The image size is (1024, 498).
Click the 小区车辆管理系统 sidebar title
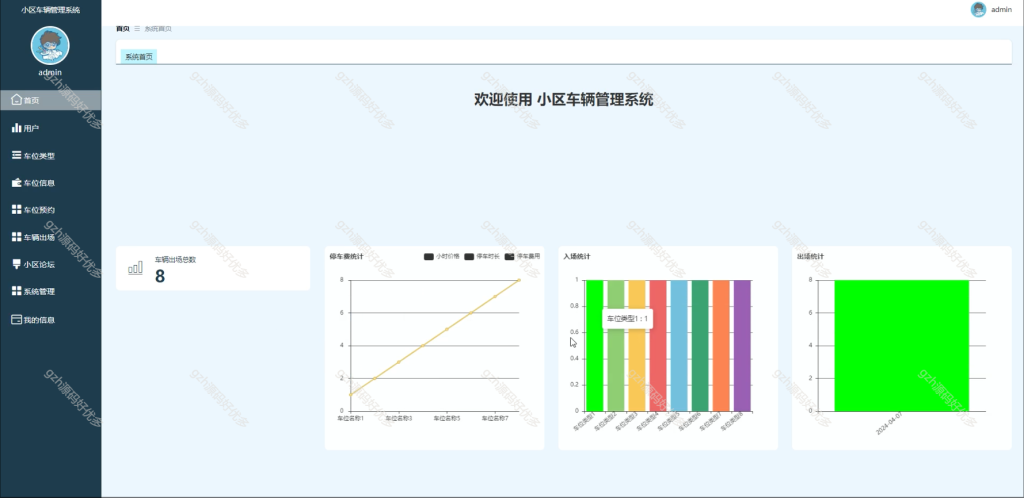click(x=50, y=10)
